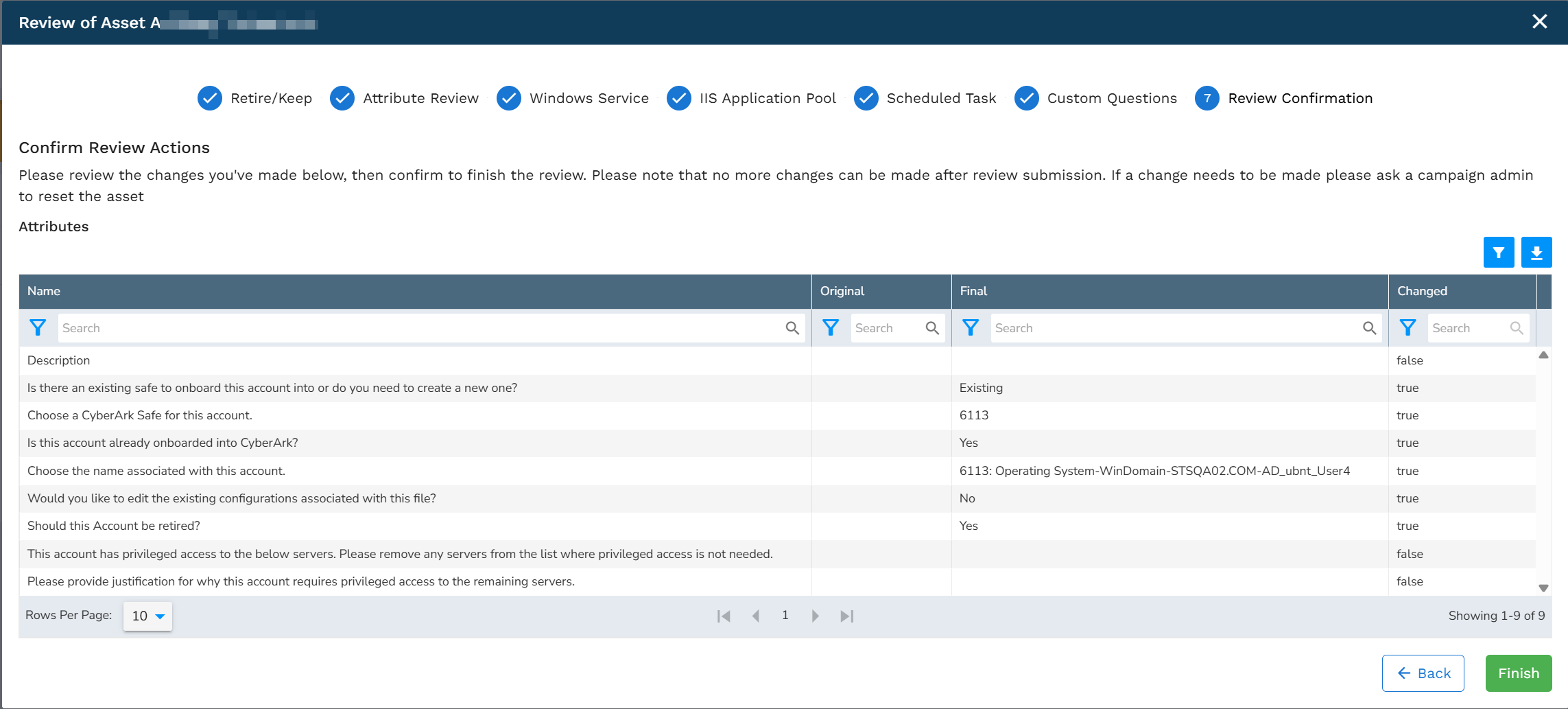Download the attributes table via export icon
1568x709 pixels.
1536,252
